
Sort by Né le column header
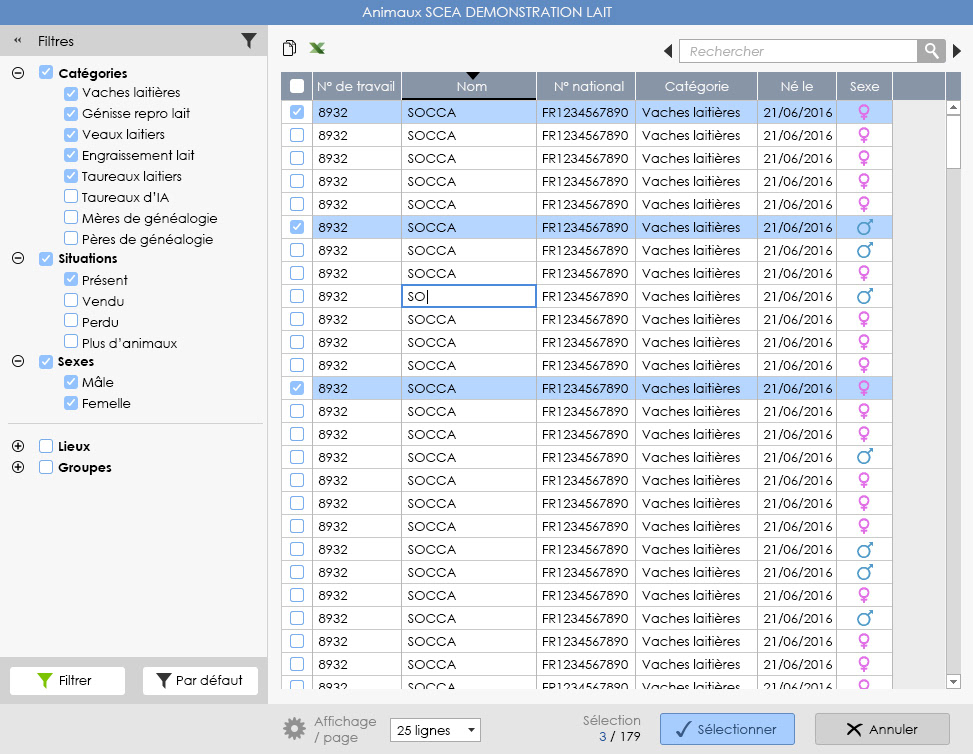coord(797,86)
